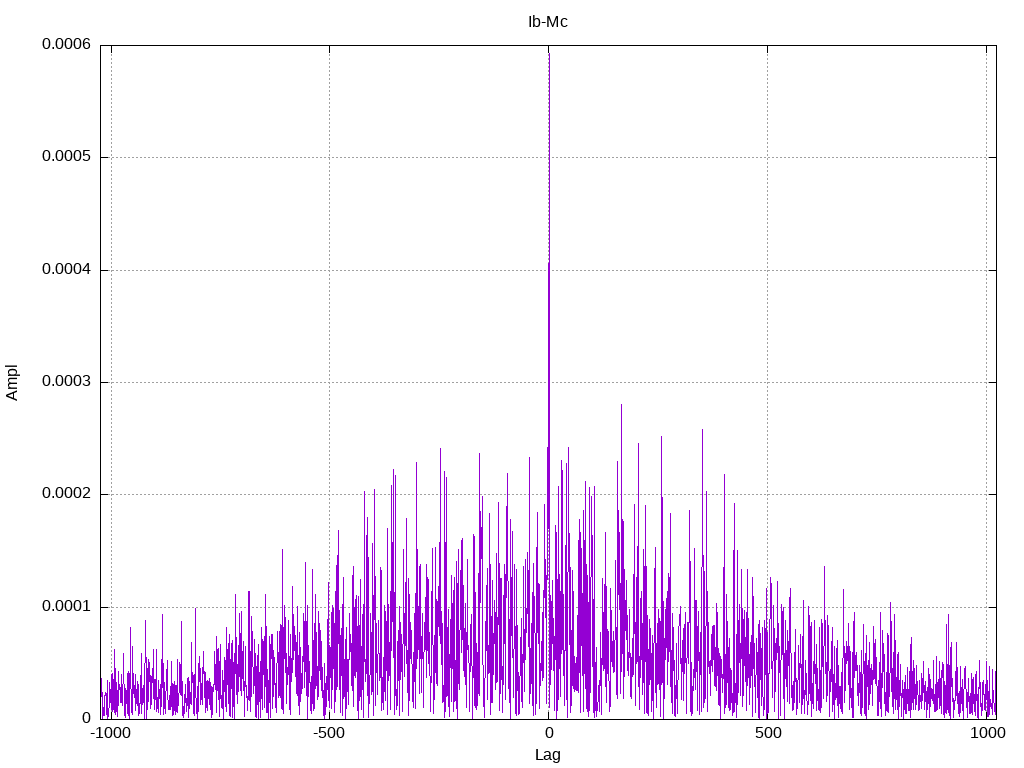Viewport: 1024px width, 768px height.
Task: Click the x-axis tick label 0
Action: coord(549,733)
